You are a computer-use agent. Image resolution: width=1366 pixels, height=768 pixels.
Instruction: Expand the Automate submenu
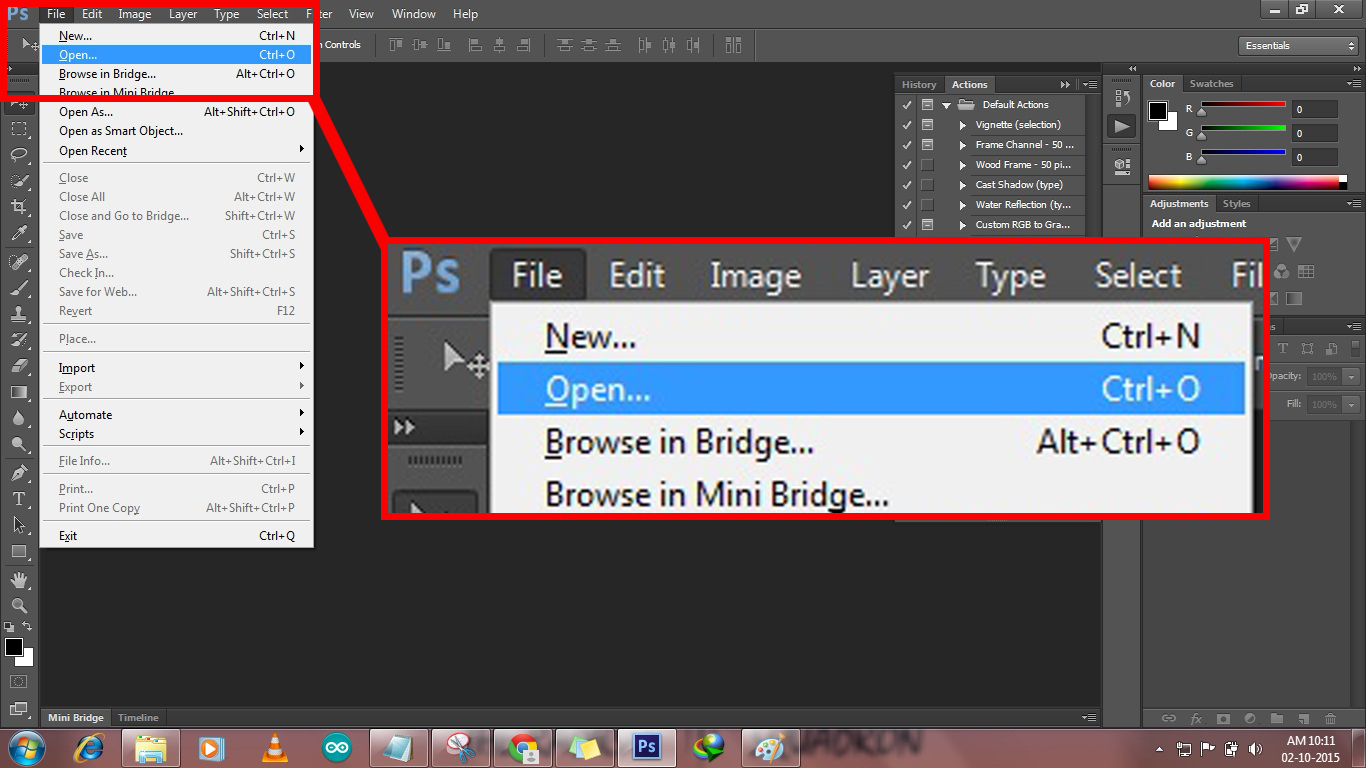tap(177, 415)
